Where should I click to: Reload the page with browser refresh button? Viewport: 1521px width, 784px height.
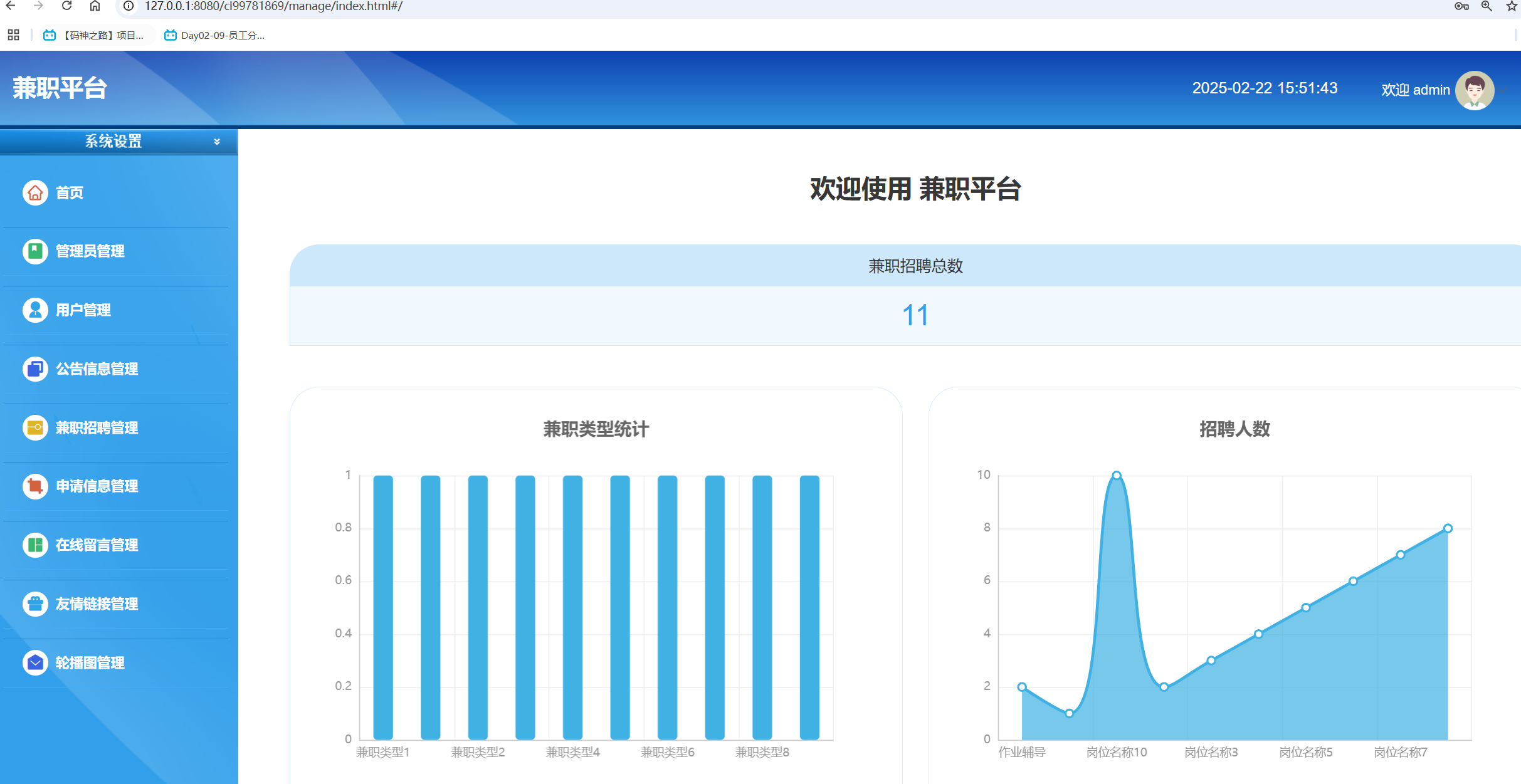[x=66, y=6]
